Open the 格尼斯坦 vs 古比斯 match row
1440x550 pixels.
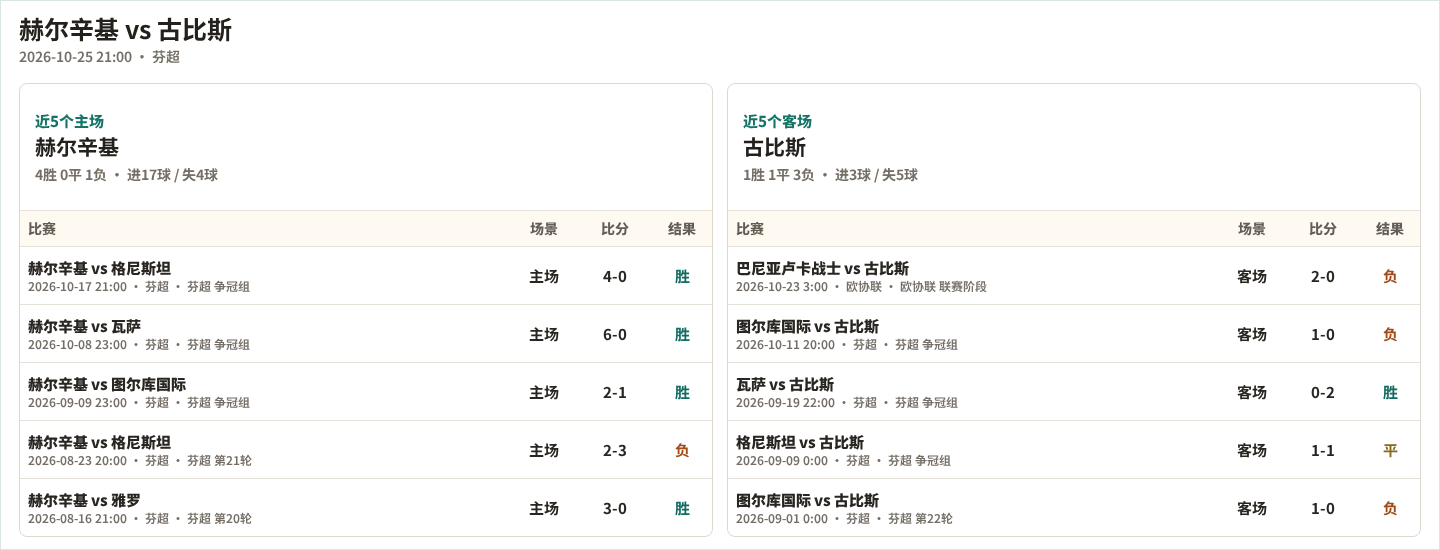point(1074,450)
